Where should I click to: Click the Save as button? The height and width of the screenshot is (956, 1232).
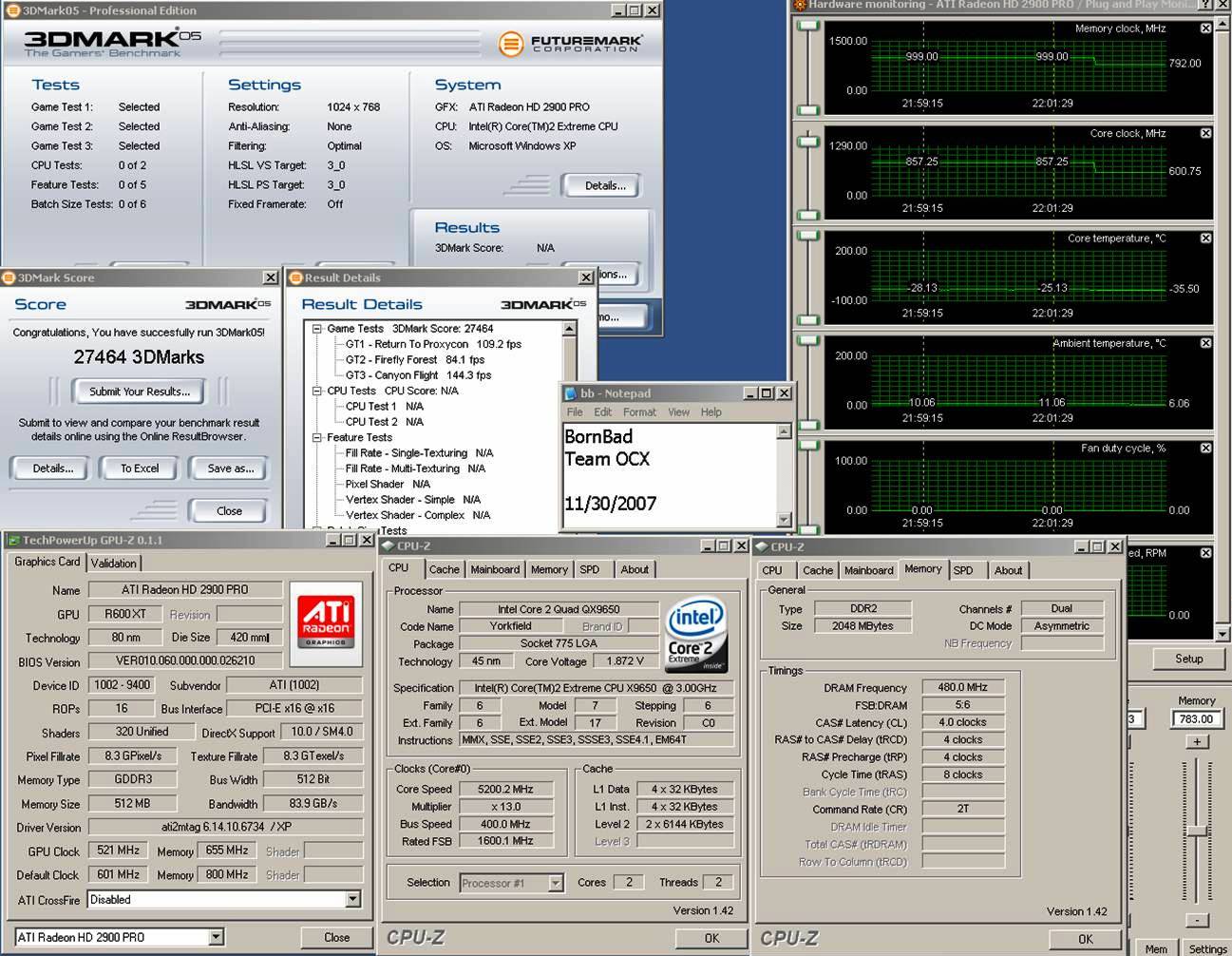[x=230, y=468]
